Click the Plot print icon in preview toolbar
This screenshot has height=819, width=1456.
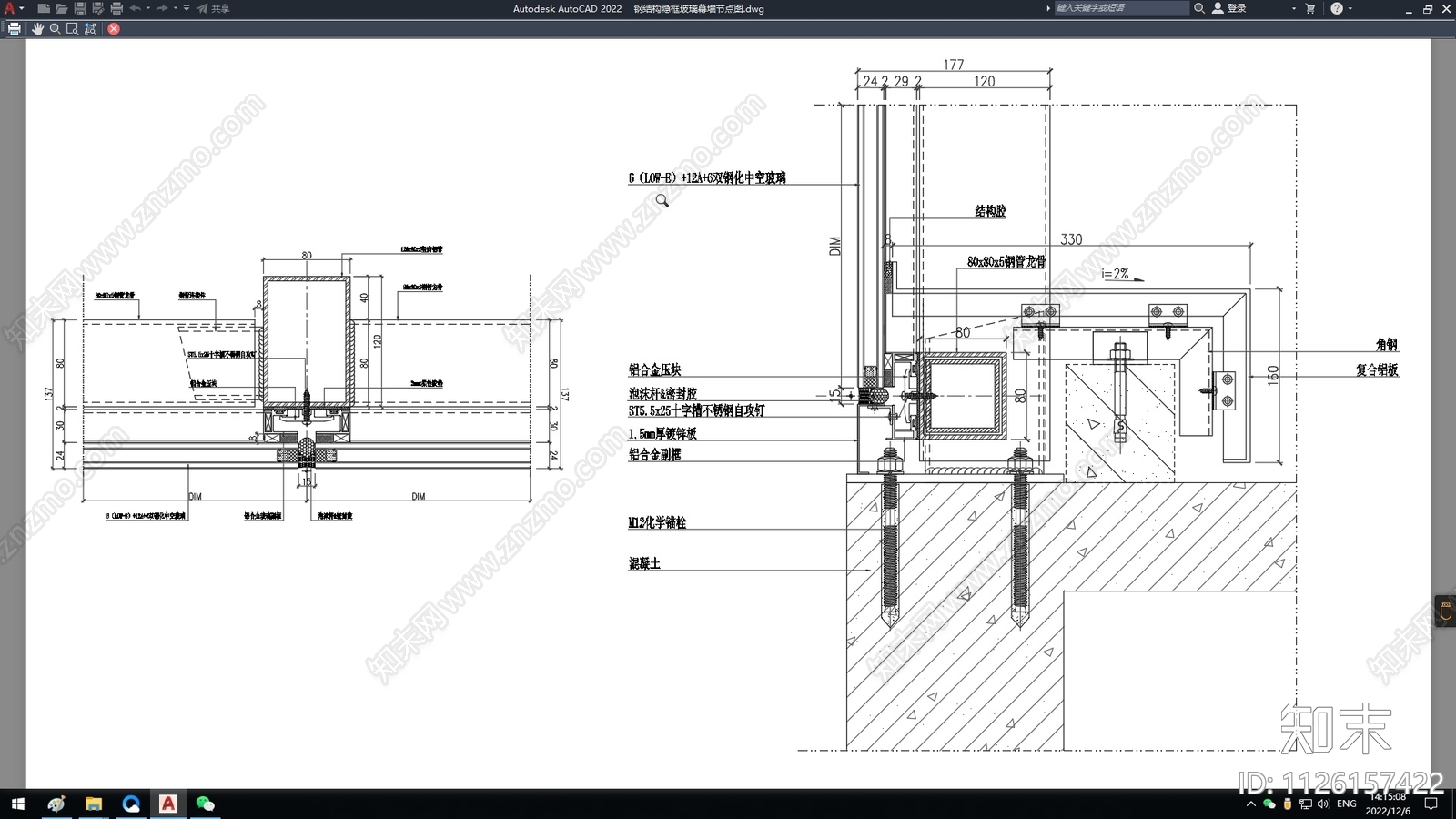(14, 29)
